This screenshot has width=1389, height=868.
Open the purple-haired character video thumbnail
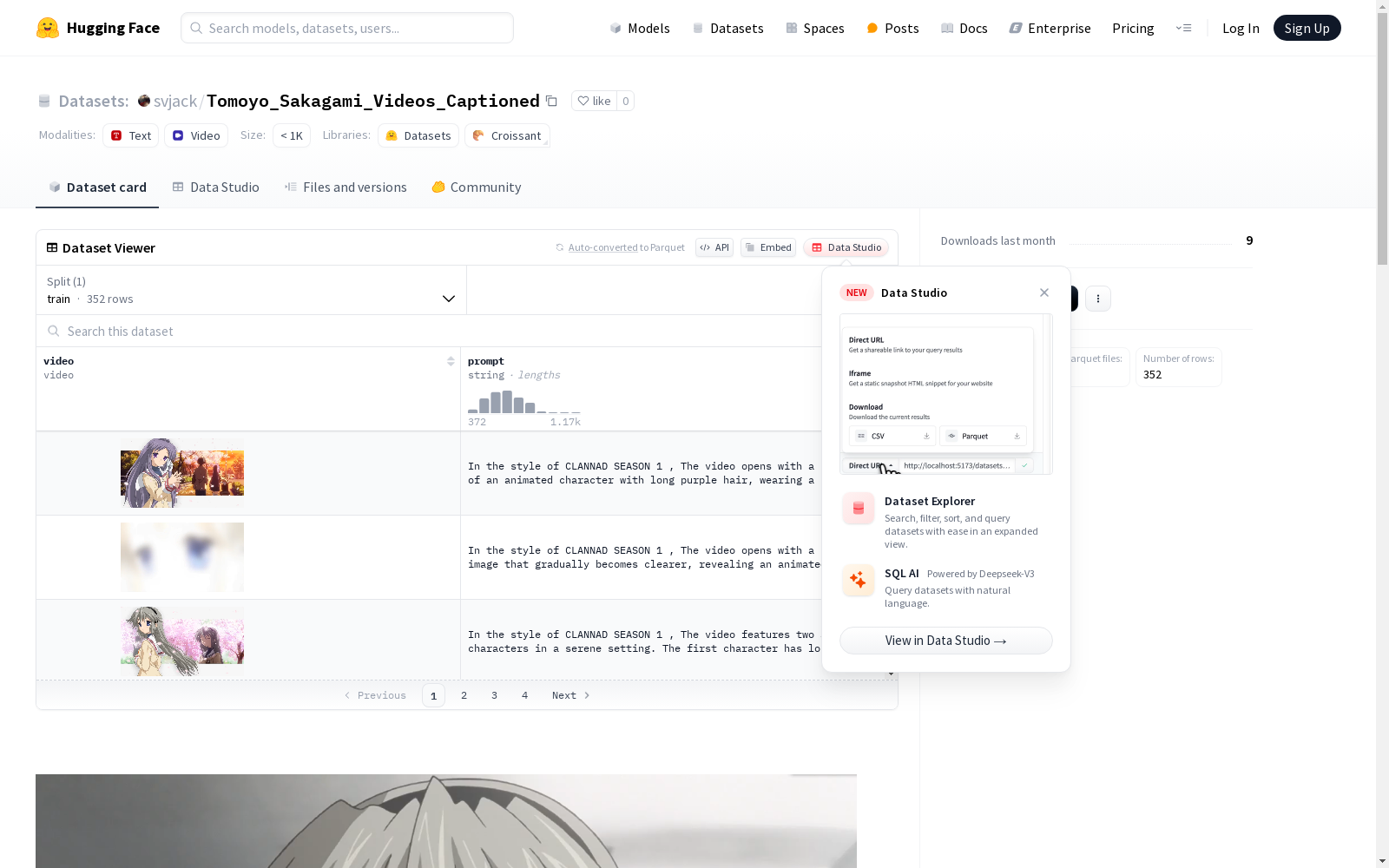click(182, 473)
